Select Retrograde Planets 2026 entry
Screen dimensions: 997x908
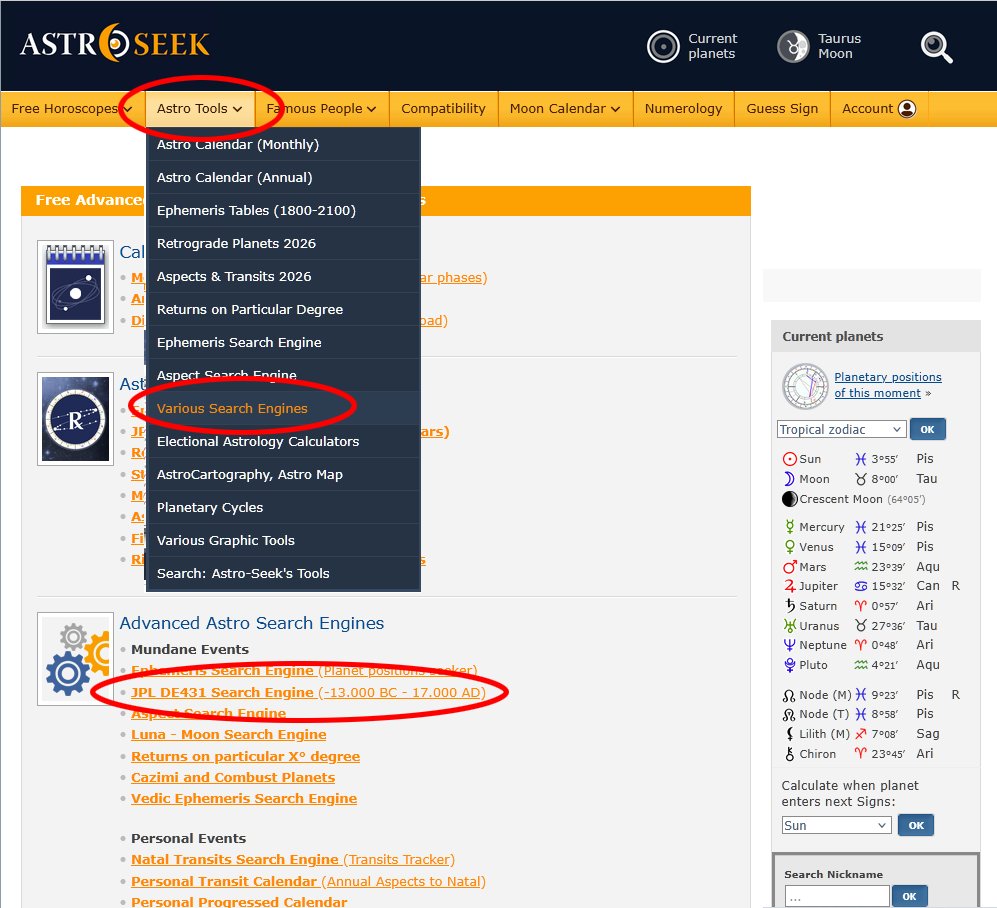coord(283,244)
